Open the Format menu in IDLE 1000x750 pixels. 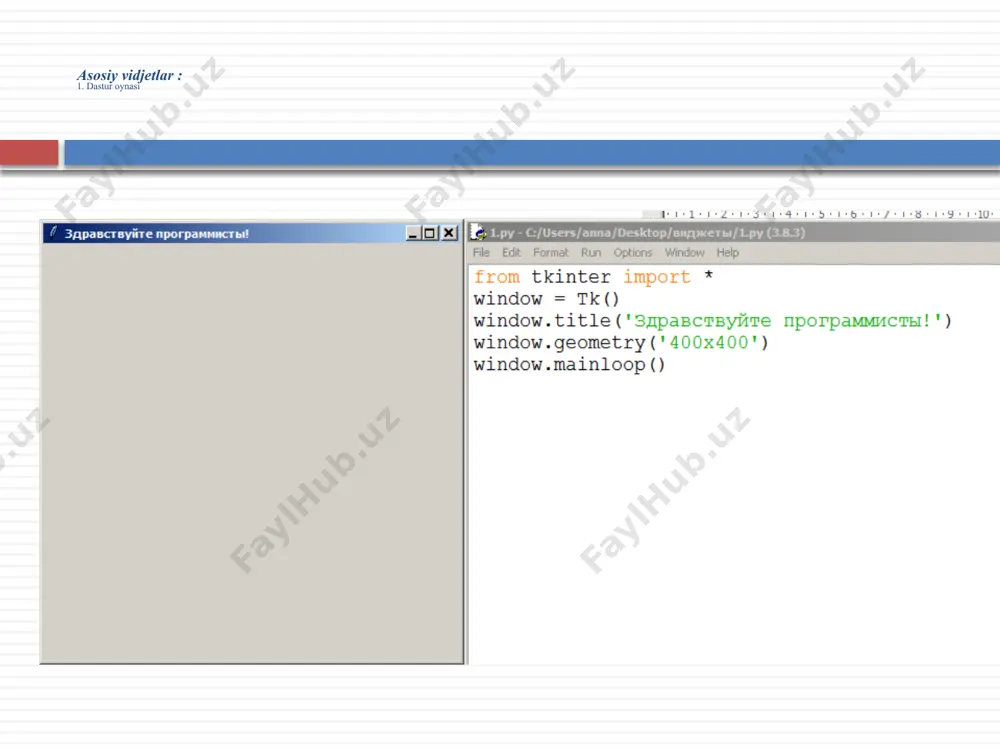pos(550,253)
